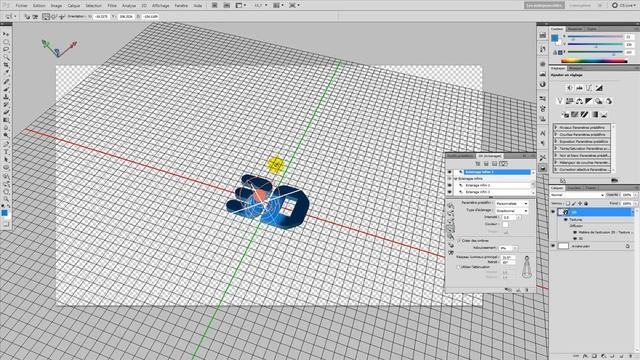Select the Crop tool
640x360 pixels.
click(6, 65)
